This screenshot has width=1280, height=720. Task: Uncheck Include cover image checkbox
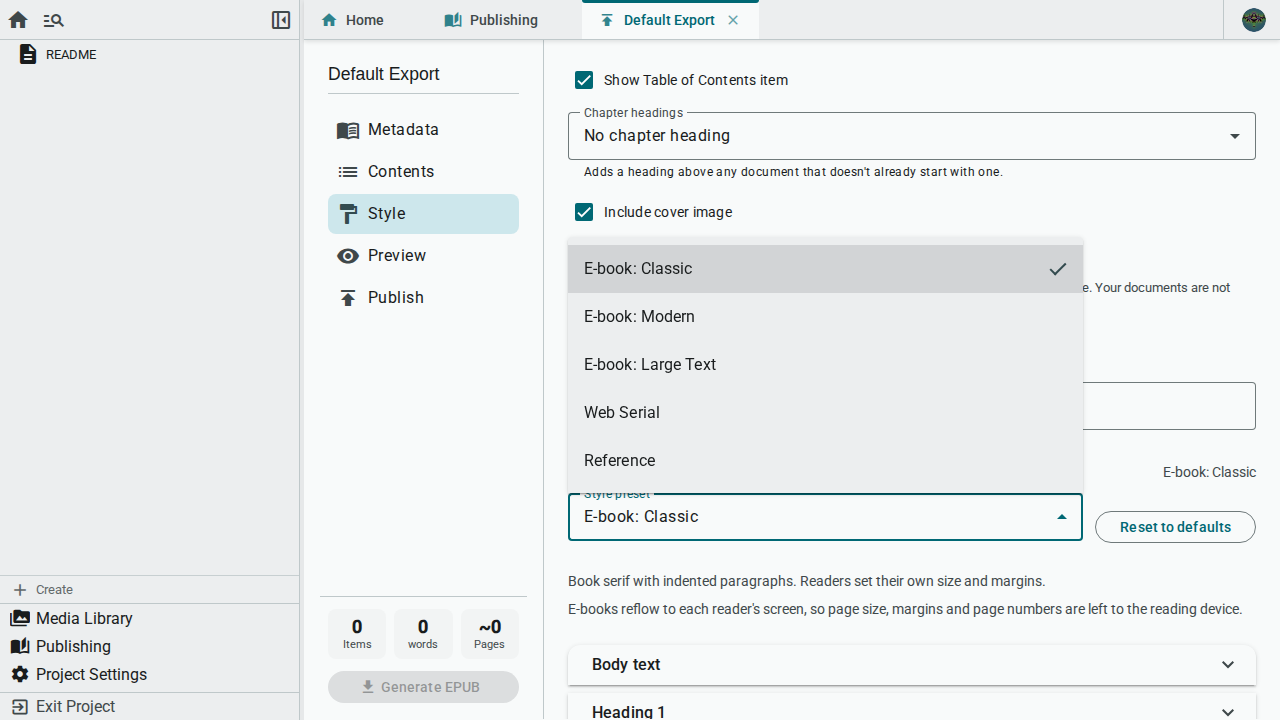pyautogui.click(x=584, y=212)
